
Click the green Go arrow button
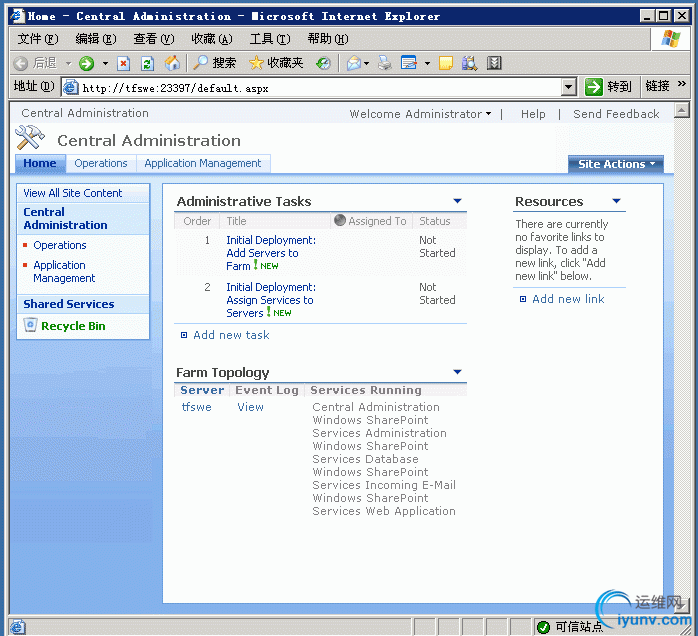pyautogui.click(x=593, y=87)
